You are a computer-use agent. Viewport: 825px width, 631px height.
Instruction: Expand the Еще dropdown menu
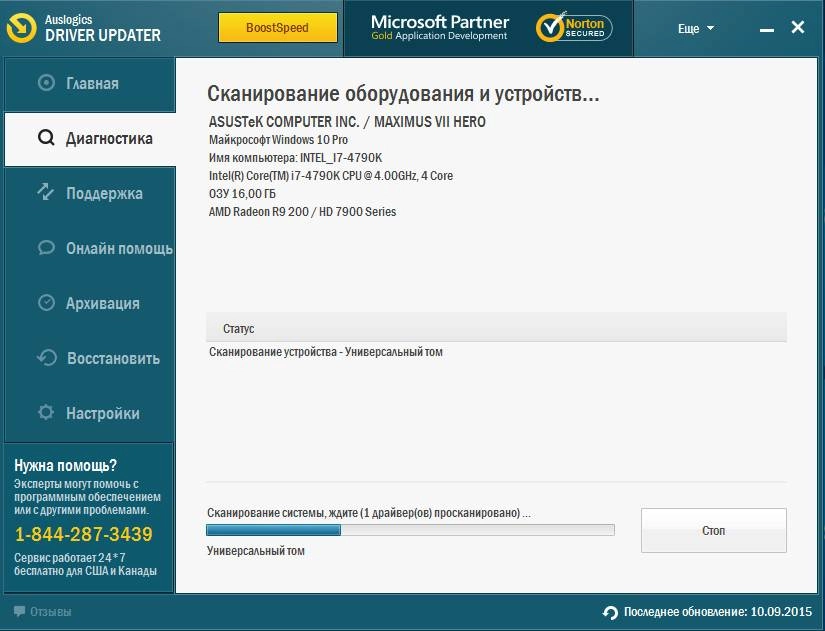(x=696, y=28)
